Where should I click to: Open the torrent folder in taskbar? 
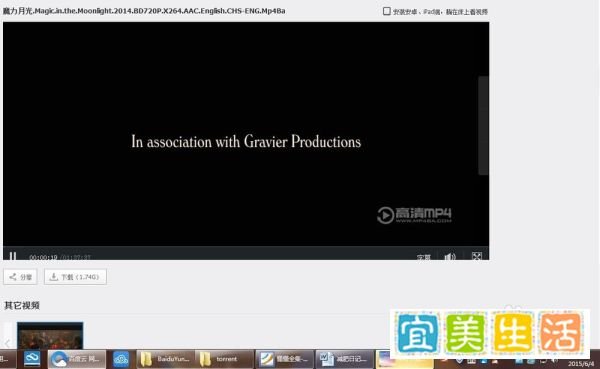[224, 359]
